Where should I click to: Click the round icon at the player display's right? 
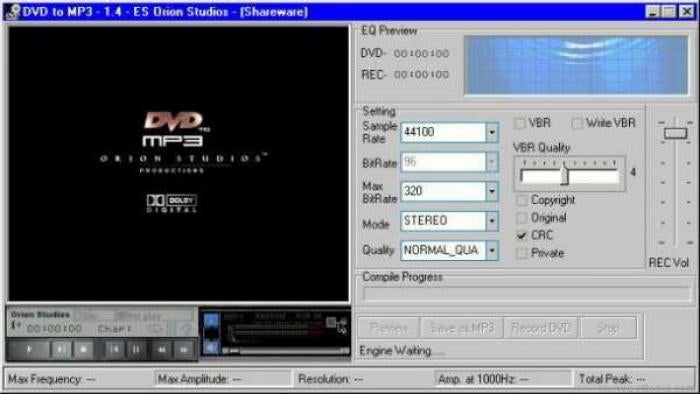tap(187, 329)
